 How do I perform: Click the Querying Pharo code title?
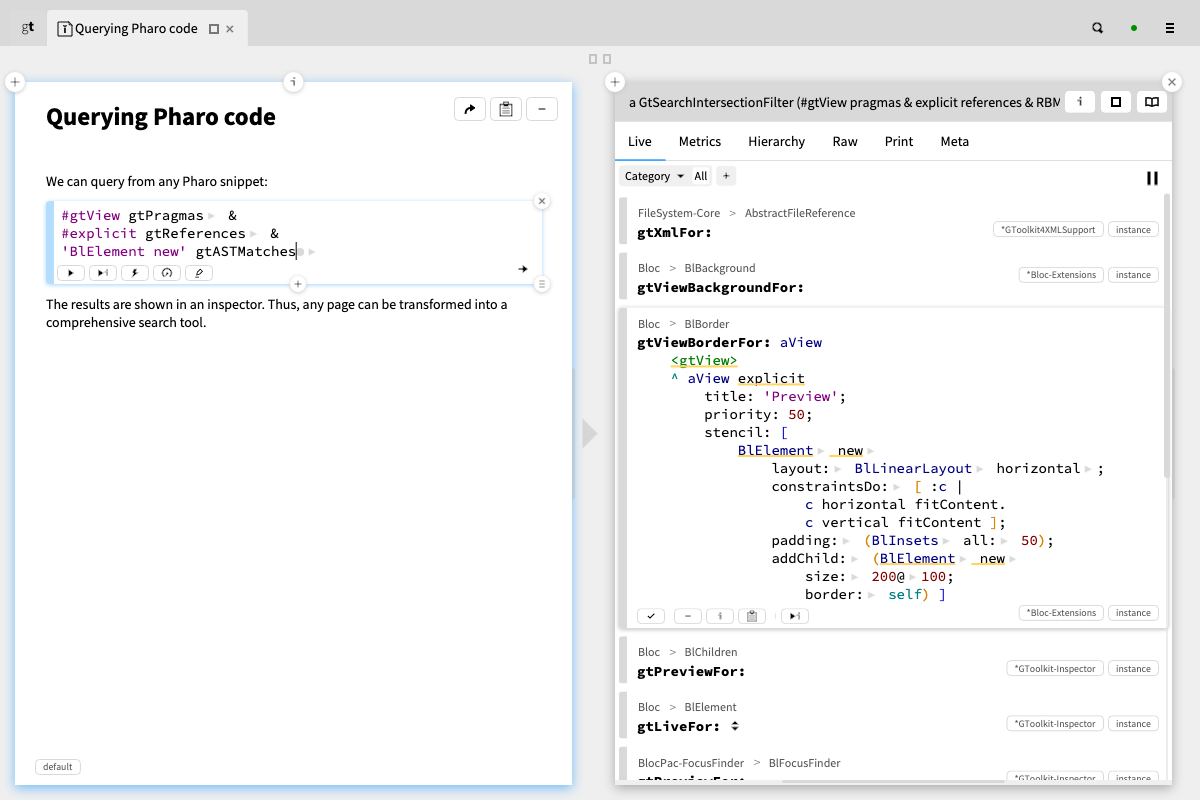(x=161, y=117)
